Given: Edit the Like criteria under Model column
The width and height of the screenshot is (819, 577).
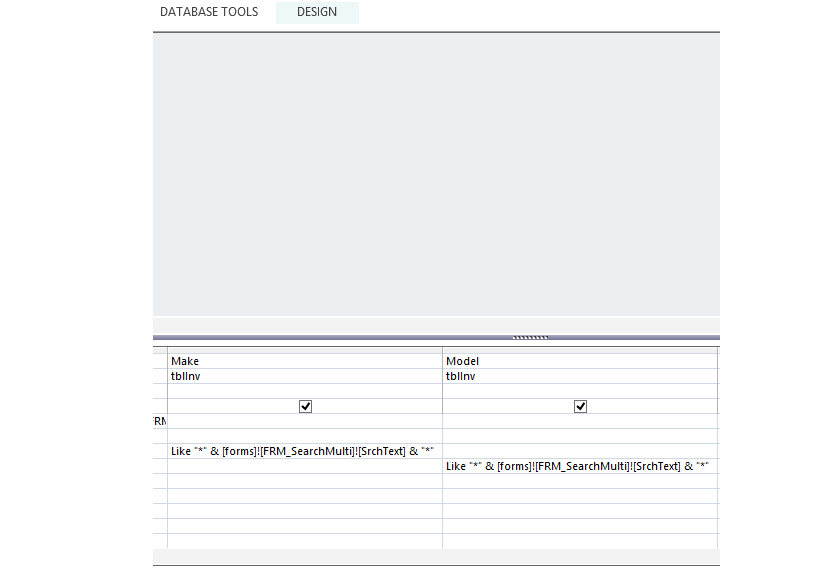Looking at the screenshot, I should [x=580, y=466].
